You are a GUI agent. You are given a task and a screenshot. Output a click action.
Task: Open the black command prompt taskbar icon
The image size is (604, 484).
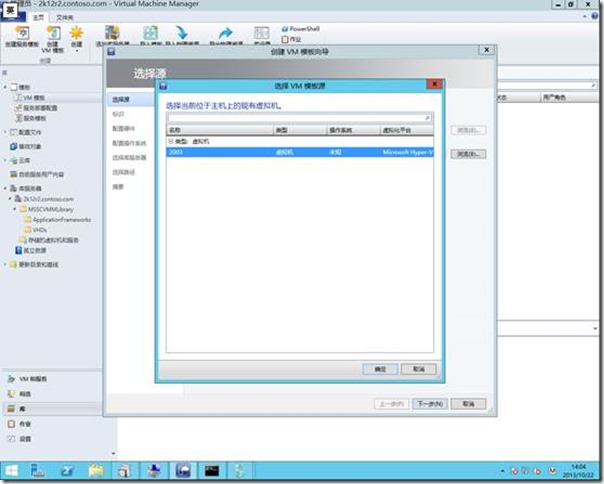tap(211, 471)
